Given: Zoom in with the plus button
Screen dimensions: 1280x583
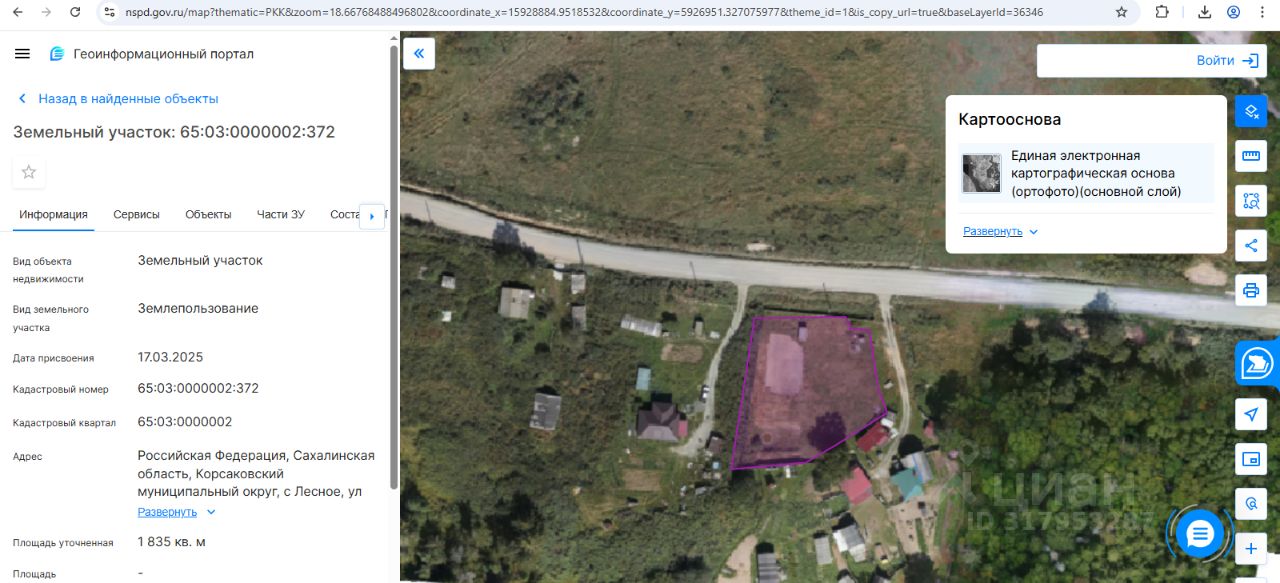Looking at the screenshot, I should pos(1251,549).
